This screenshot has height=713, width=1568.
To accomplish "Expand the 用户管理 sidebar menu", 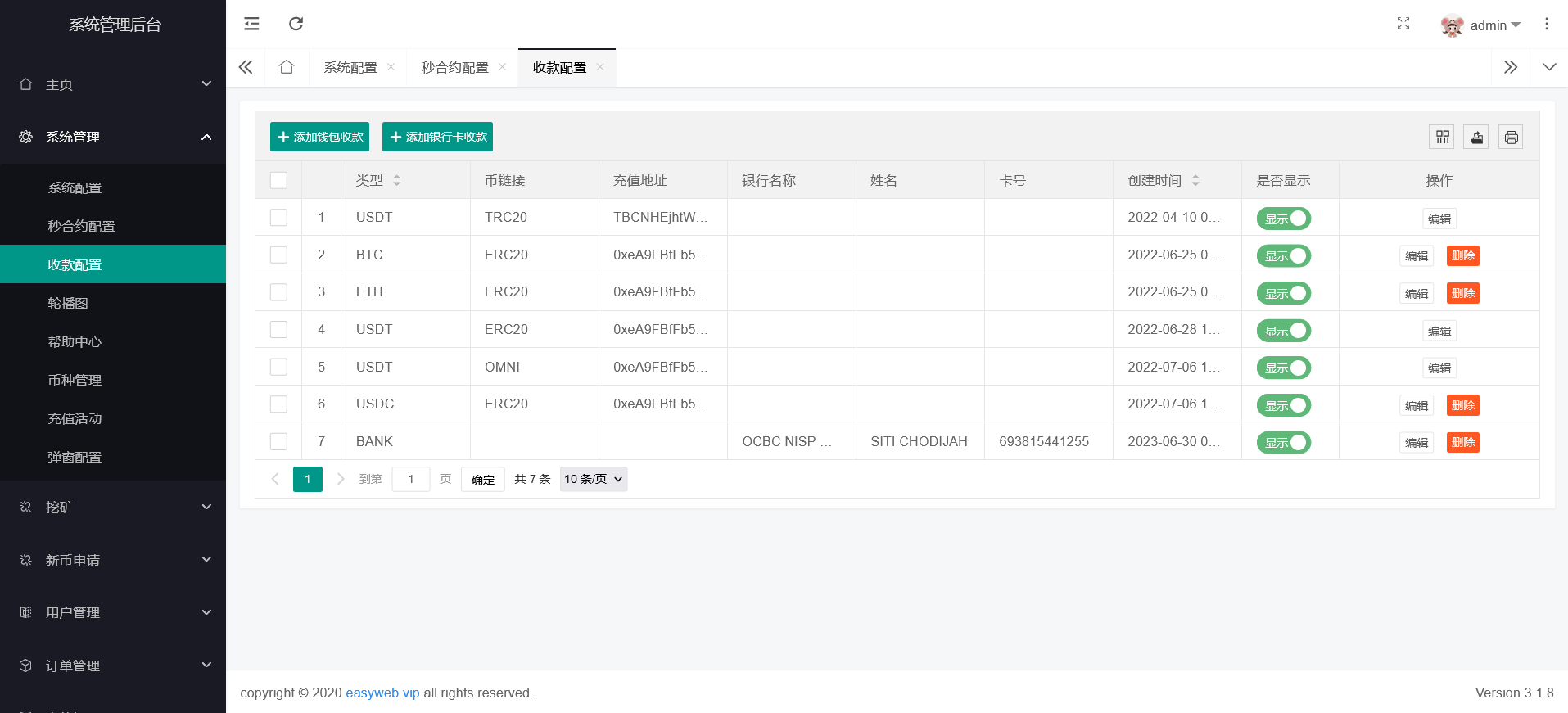I will pos(113,612).
